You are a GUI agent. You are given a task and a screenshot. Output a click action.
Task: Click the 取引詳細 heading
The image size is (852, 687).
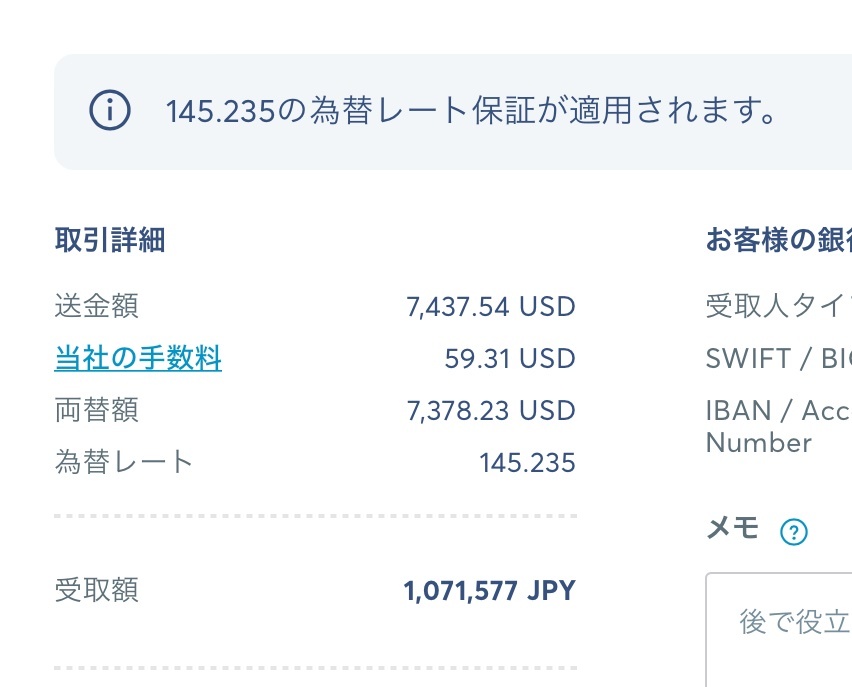(110, 240)
